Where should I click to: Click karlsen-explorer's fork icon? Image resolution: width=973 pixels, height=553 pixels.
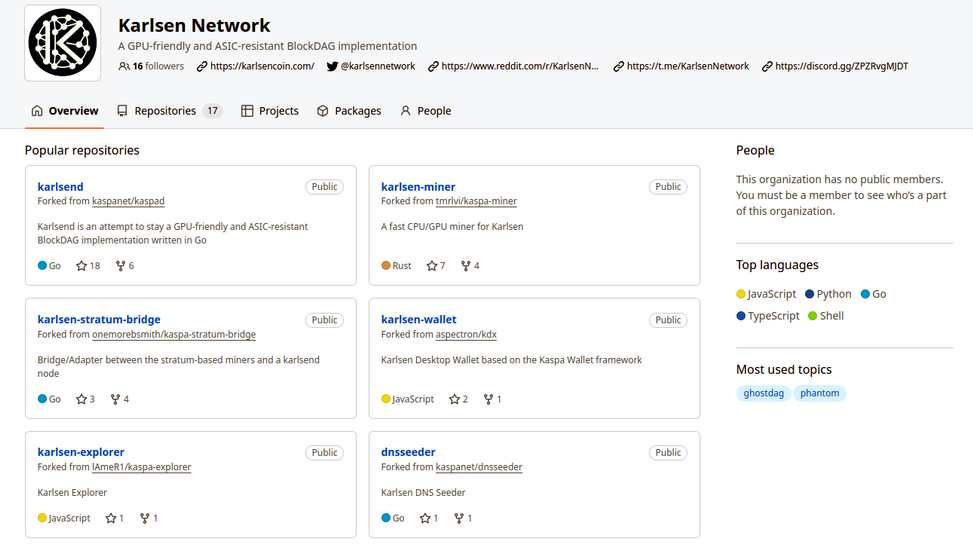(x=145, y=518)
